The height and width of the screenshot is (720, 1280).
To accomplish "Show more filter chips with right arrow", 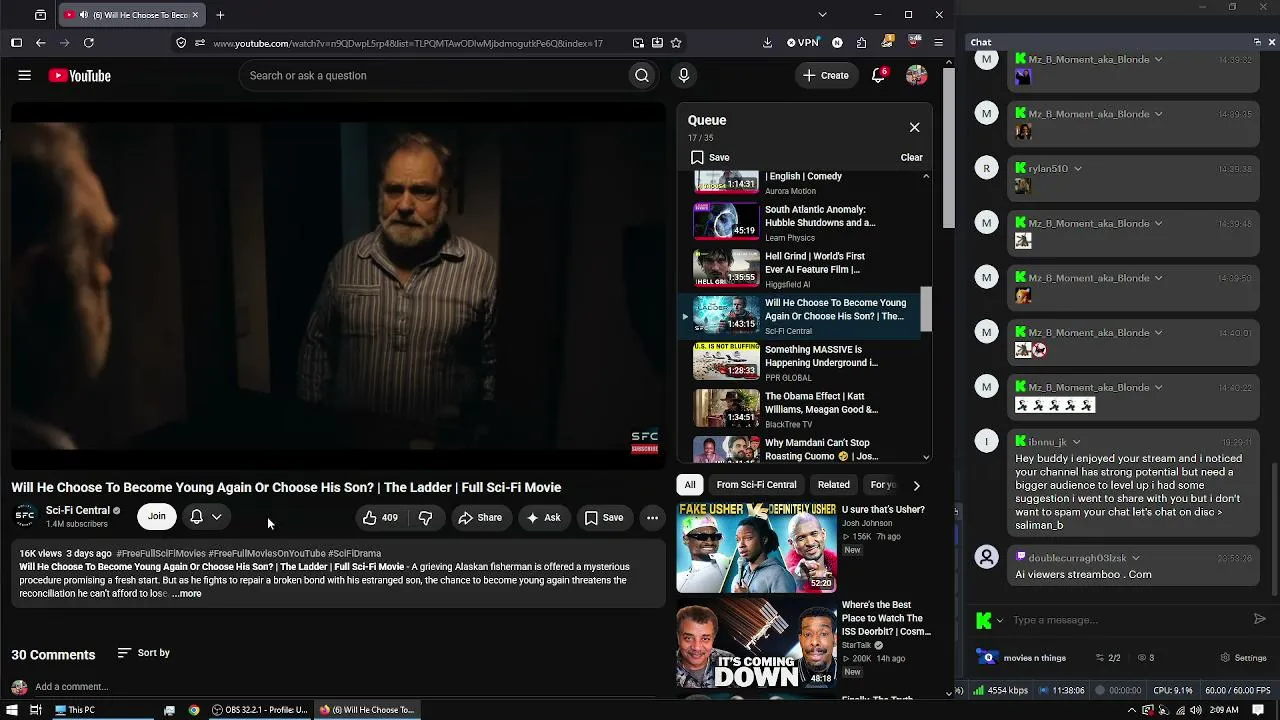I will (x=916, y=485).
